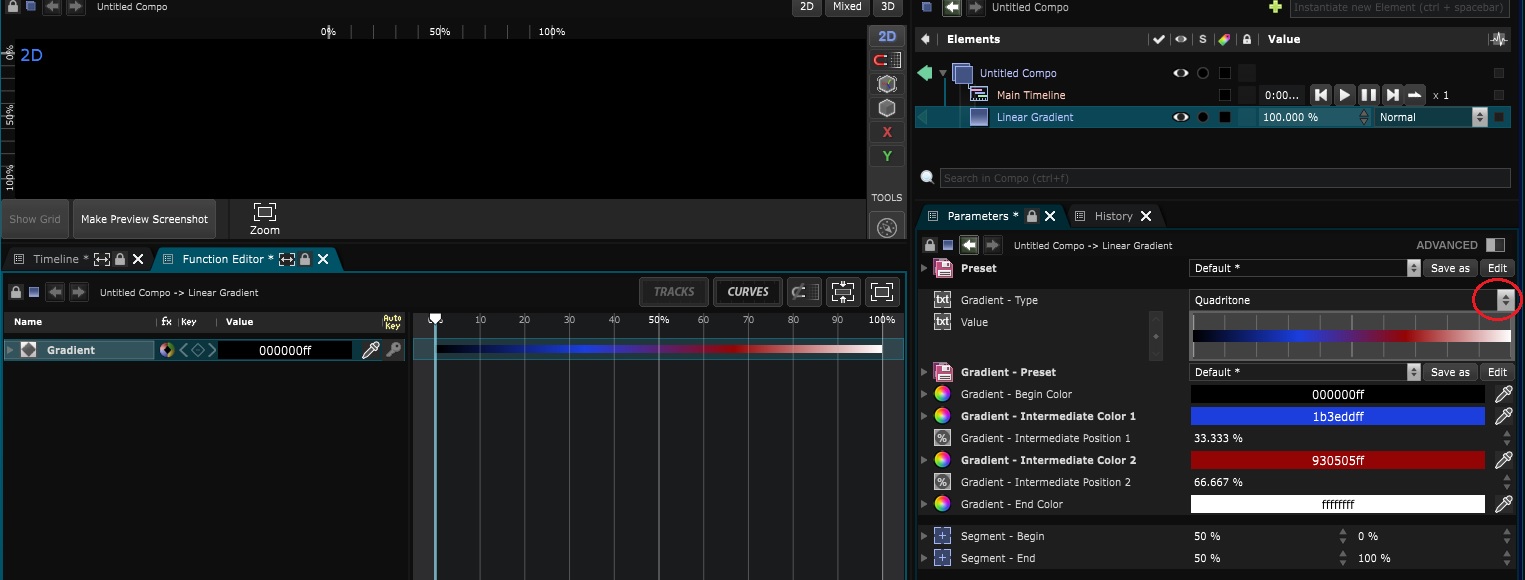Image resolution: width=1525 pixels, height=580 pixels.
Task: Toggle the snapping icon next to CURVES
Action: 802,292
